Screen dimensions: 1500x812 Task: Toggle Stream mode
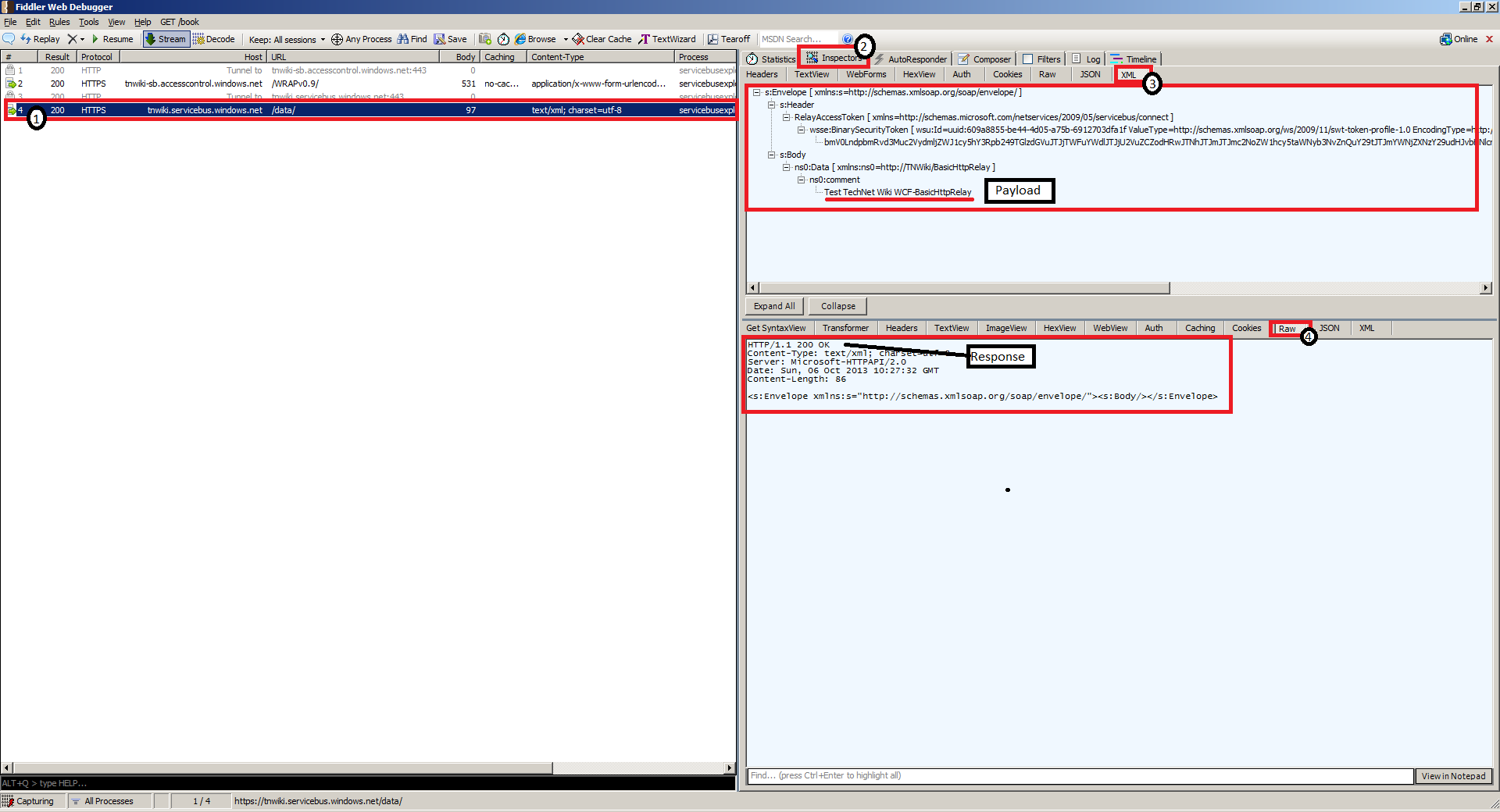click(x=166, y=39)
